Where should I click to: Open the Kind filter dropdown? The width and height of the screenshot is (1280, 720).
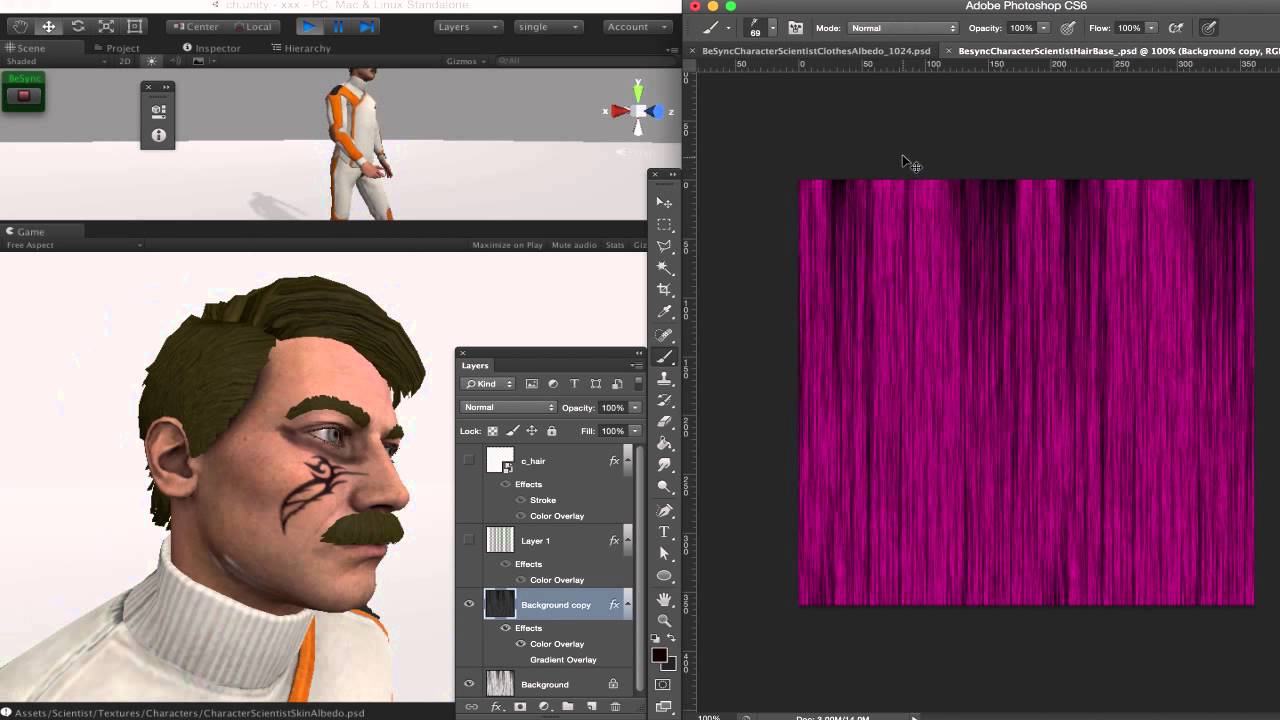click(x=488, y=384)
